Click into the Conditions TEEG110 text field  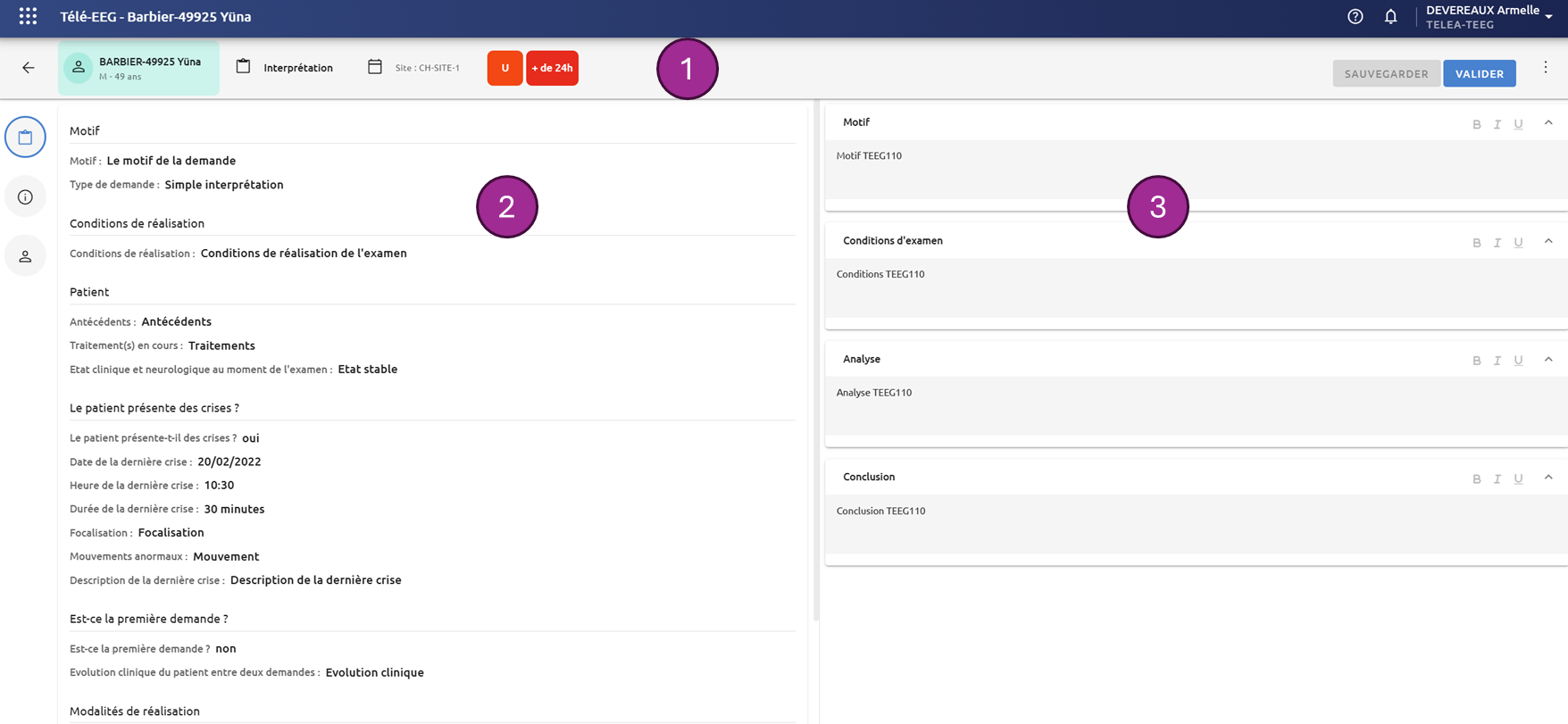click(1197, 287)
